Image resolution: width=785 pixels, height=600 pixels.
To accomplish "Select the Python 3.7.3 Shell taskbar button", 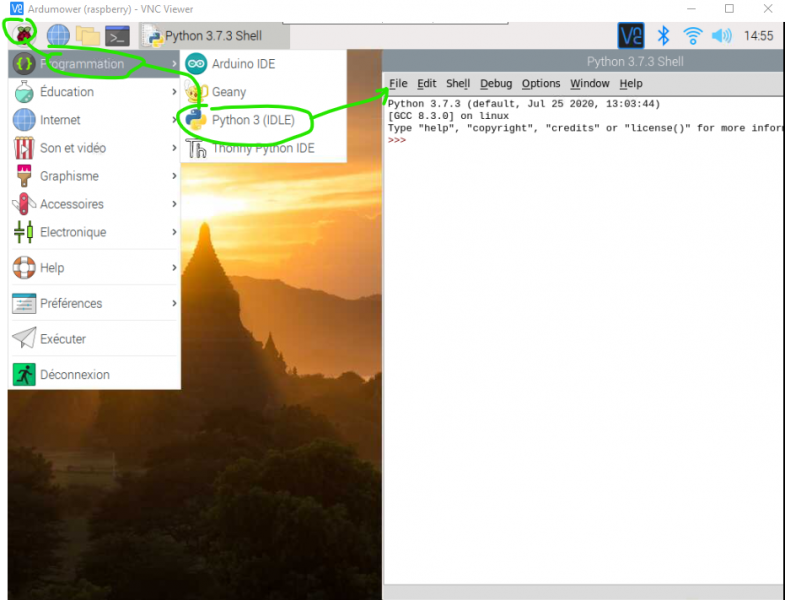I will point(214,36).
